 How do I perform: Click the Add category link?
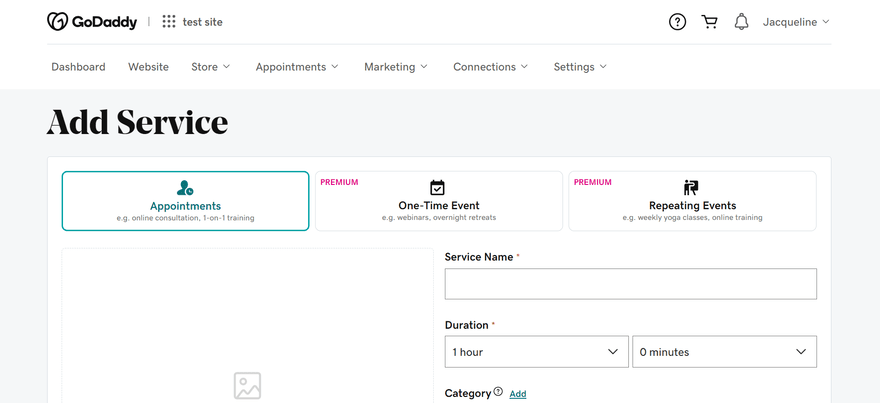pyautogui.click(x=517, y=394)
